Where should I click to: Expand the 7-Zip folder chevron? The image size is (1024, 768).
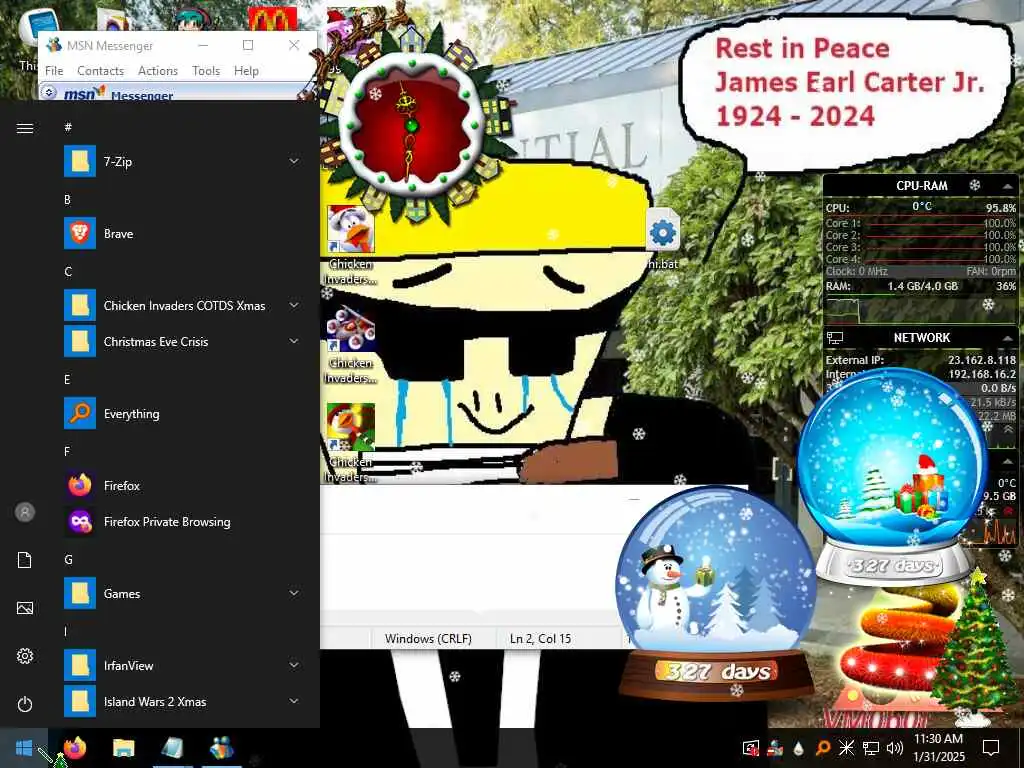(x=294, y=161)
